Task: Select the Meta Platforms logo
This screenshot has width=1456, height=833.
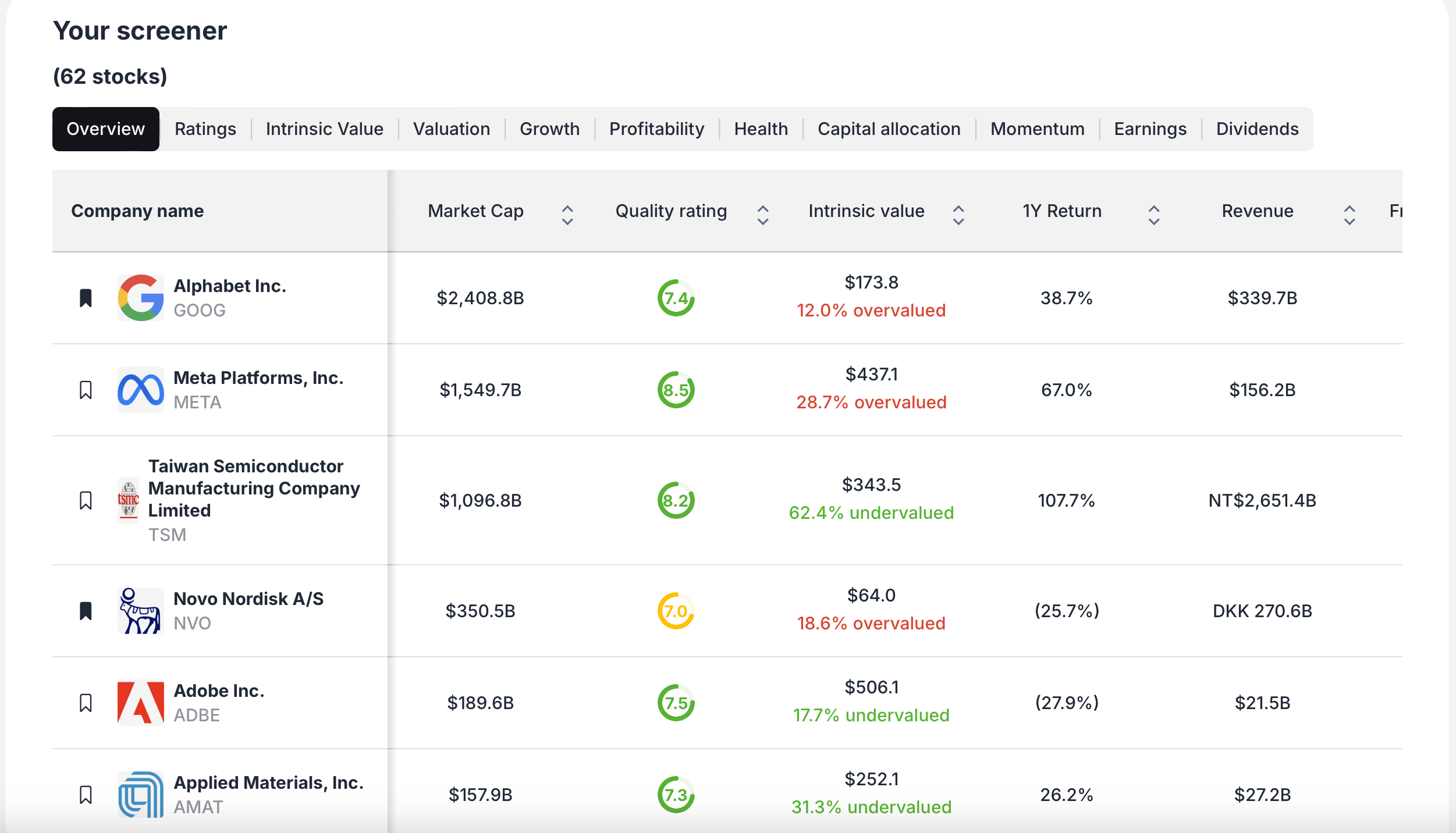Action: point(141,390)
